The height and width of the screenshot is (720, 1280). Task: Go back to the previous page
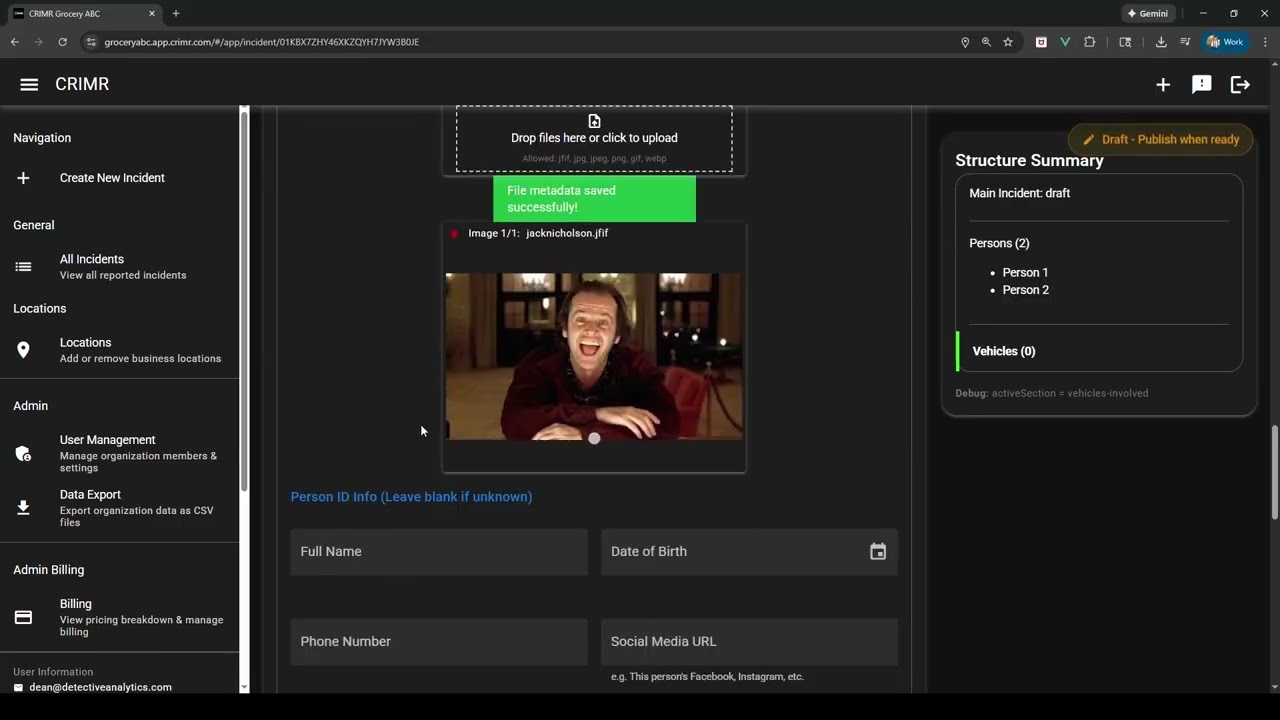click(14, 42)
